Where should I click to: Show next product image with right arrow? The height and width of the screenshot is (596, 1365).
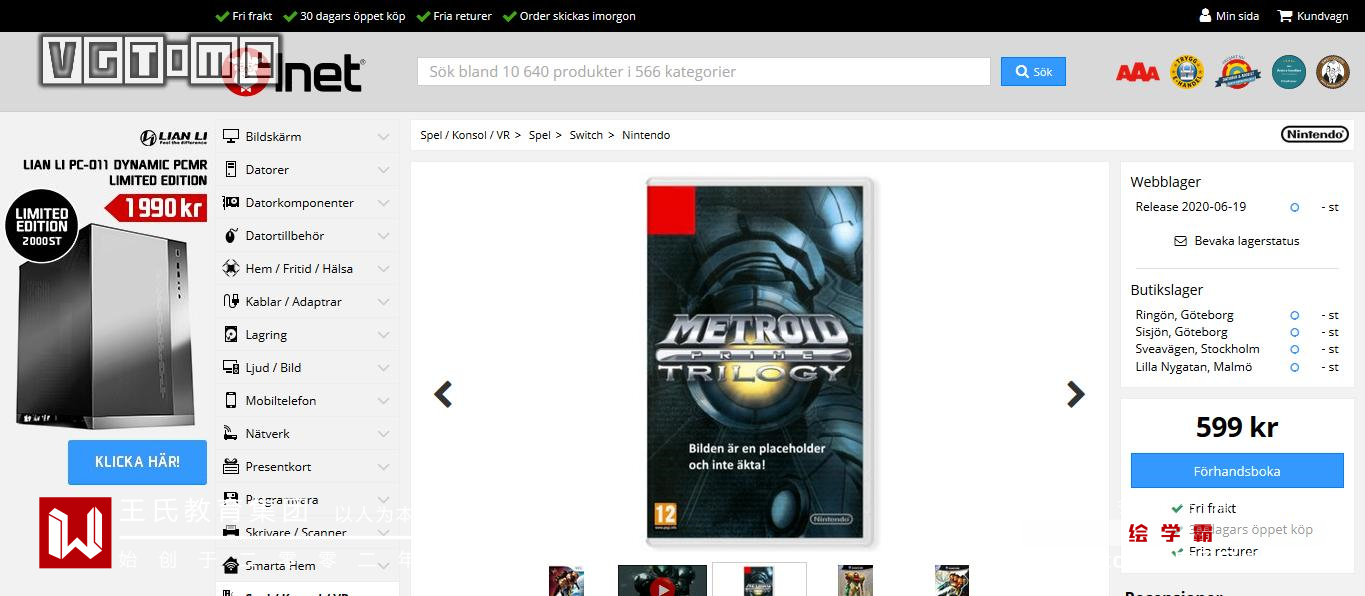click(x=1075, y=394)
